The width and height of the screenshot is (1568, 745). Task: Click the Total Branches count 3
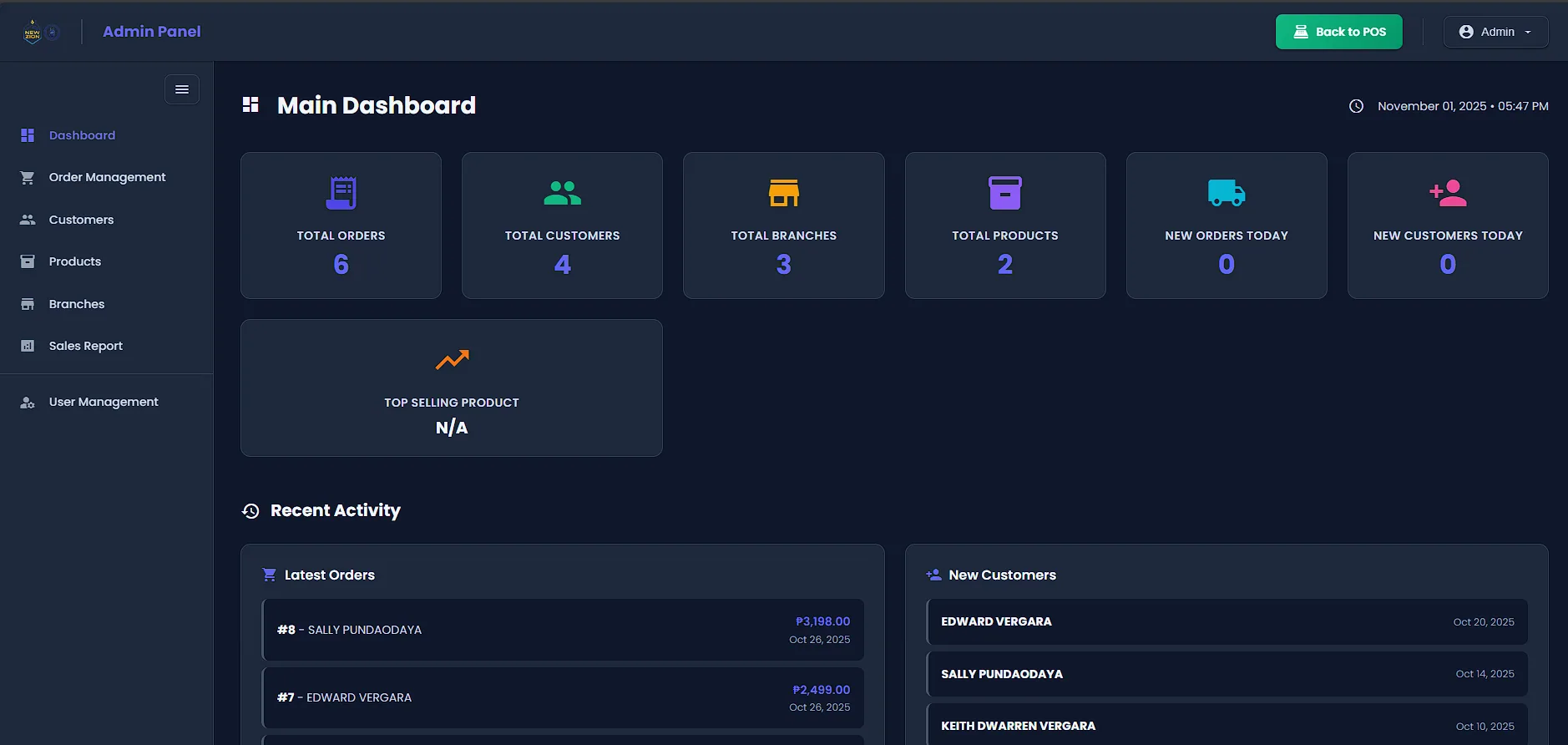(x=784, y=264)
